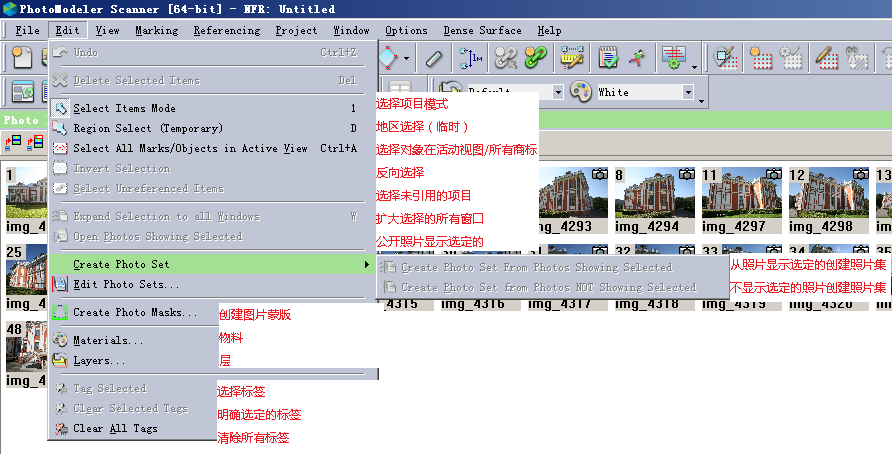This screenshot has height=454, width=892.
Task: Open the Help menu
Action: click(x=549, y=30)
